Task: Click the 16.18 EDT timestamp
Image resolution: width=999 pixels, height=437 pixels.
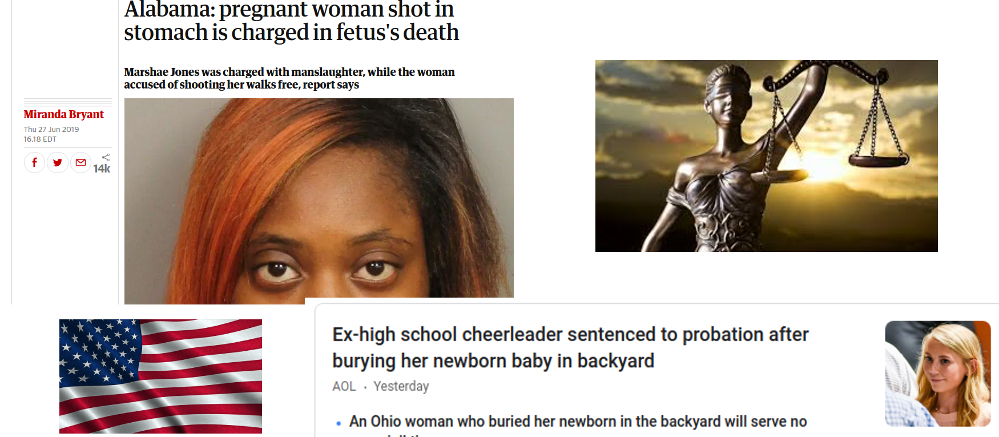Action: tap(40, 138)
